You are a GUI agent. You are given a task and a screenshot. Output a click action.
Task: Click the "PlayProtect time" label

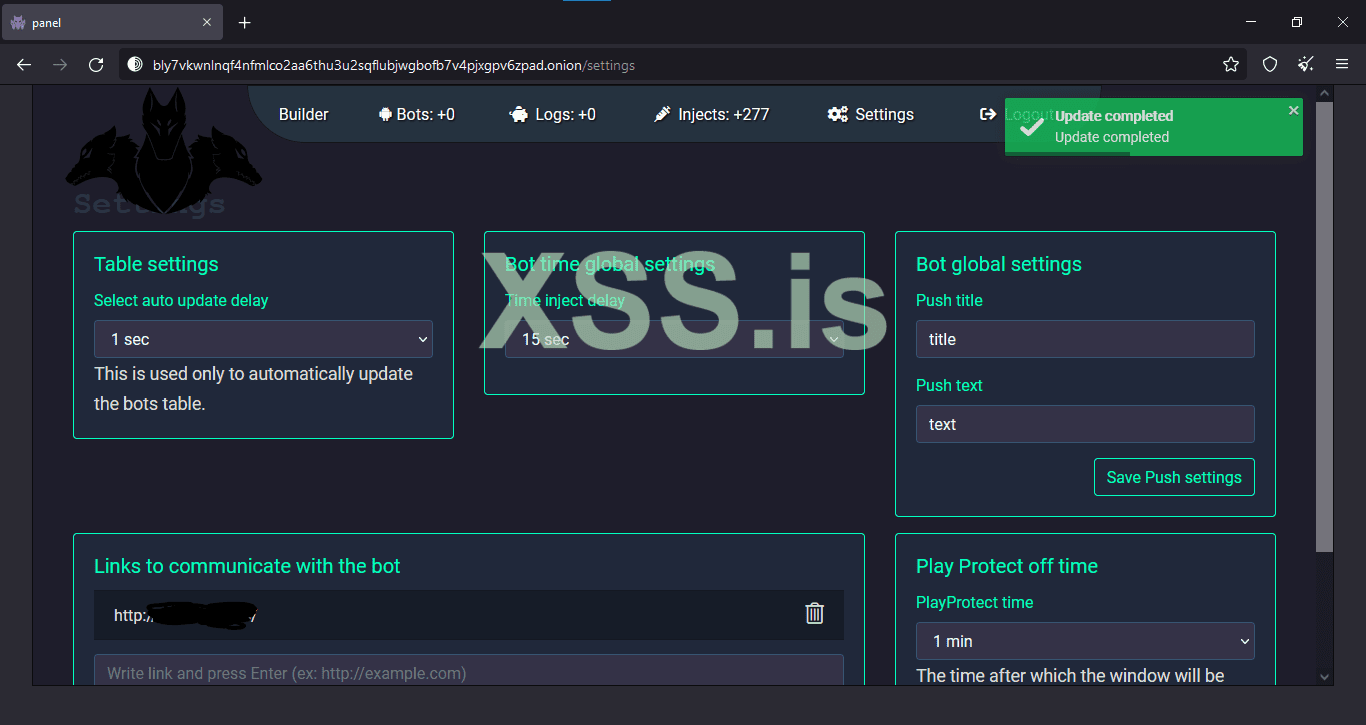pyautogui.click(x=975, y=602)
